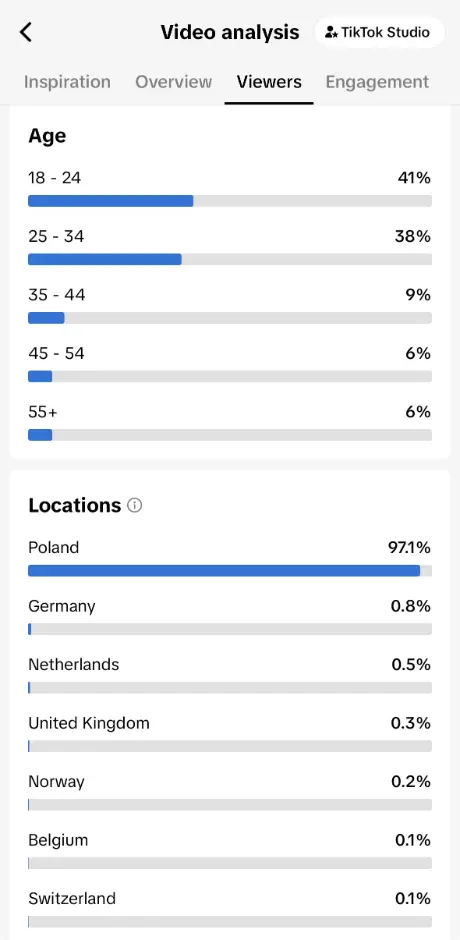Open the Locations info icon
The width and height of the screenshot is (460, 940).
click(x=135, y=506)
